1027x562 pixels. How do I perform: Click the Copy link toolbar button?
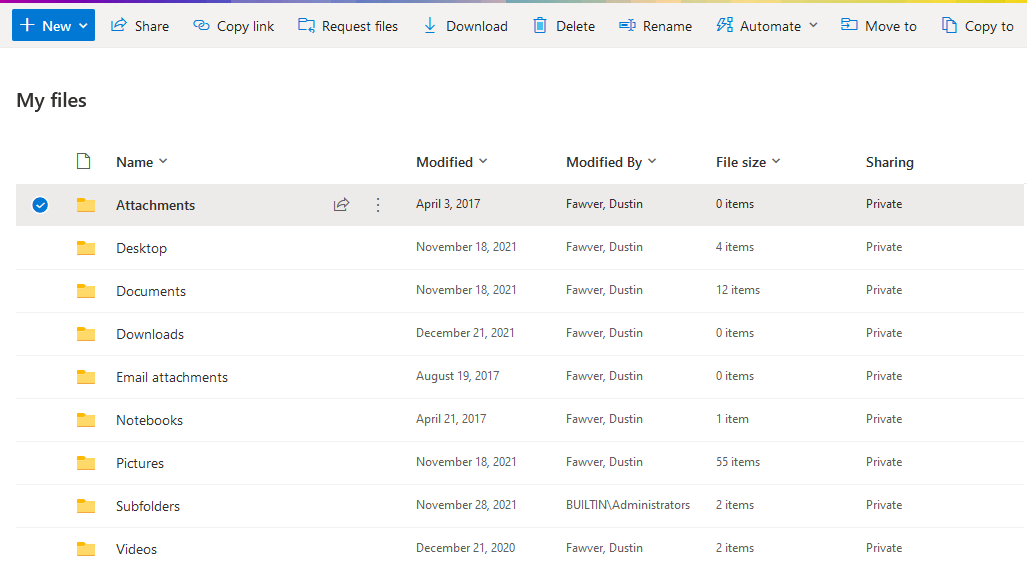[x=233, y=26]
